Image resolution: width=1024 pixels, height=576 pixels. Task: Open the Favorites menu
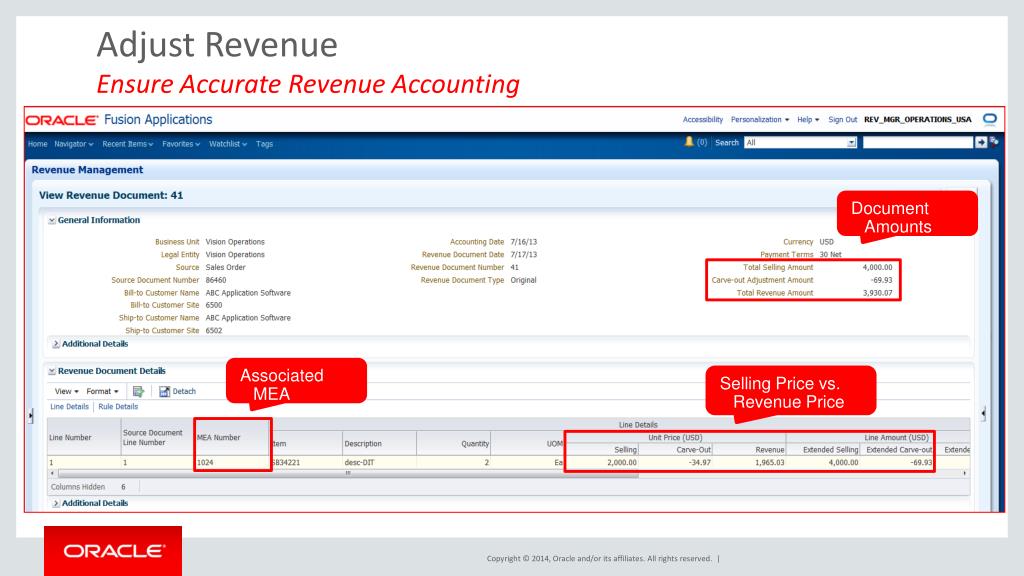click(181, 144)
